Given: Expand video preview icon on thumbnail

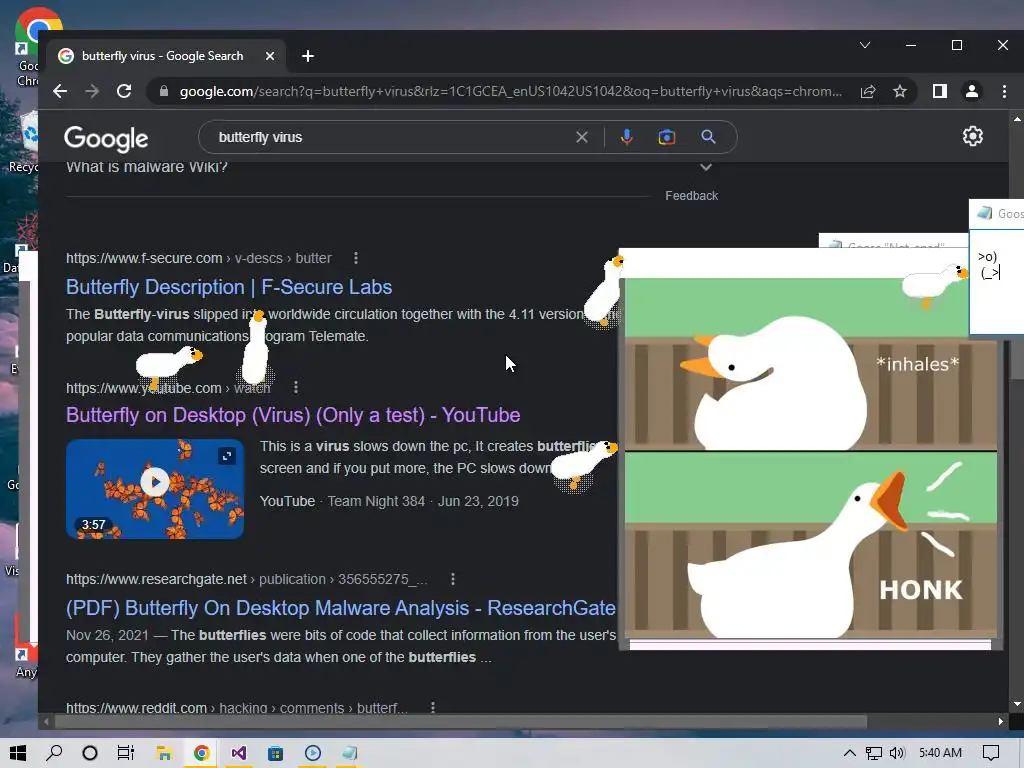Looking at the screenshot, I should pos(227,456).
